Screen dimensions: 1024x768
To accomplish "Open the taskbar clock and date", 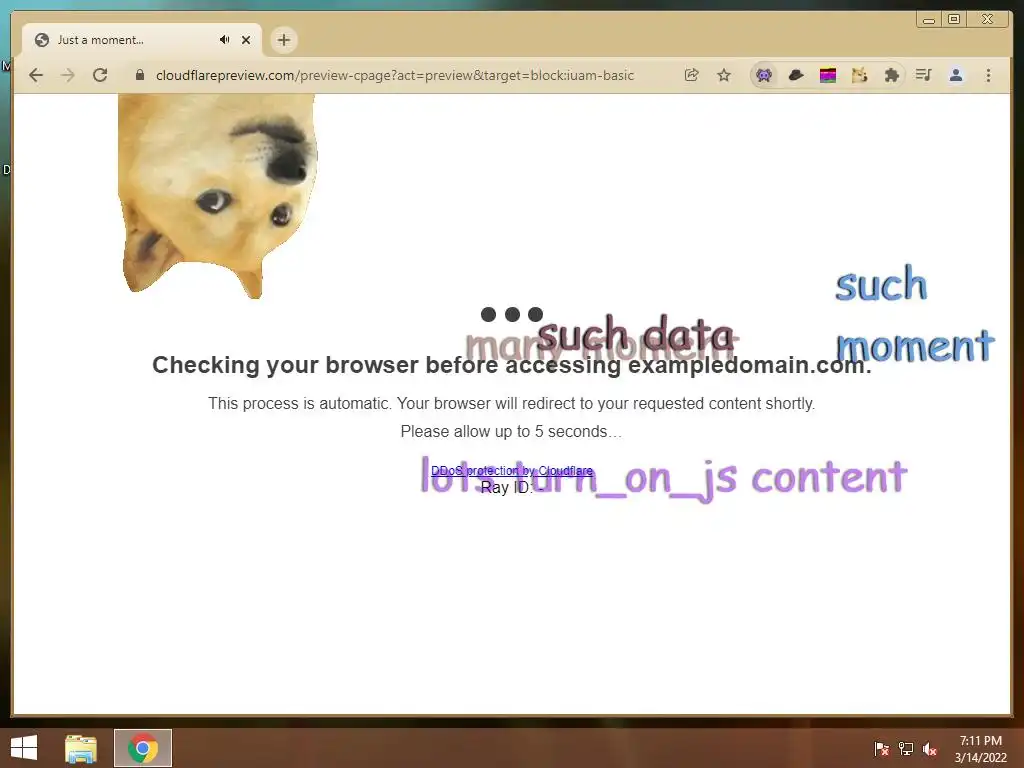I will coord(981,749).
